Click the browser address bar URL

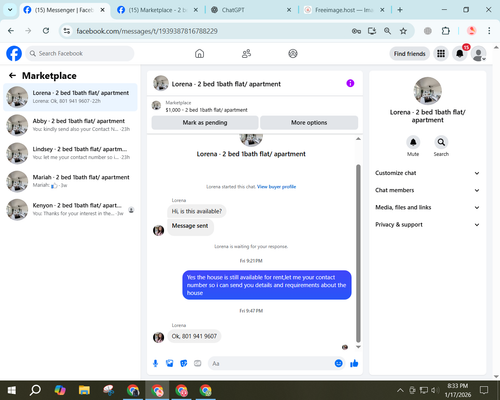147,31
